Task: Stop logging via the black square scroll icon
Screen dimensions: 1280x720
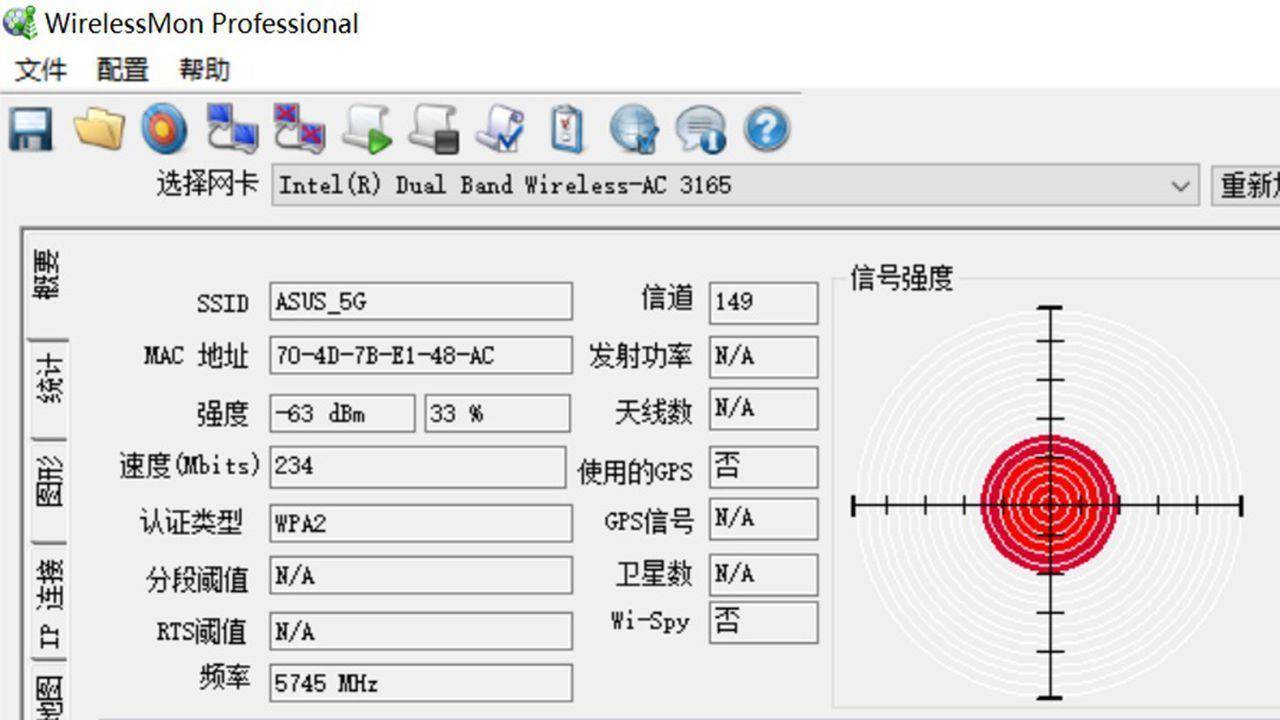Action: pos(432,130)
